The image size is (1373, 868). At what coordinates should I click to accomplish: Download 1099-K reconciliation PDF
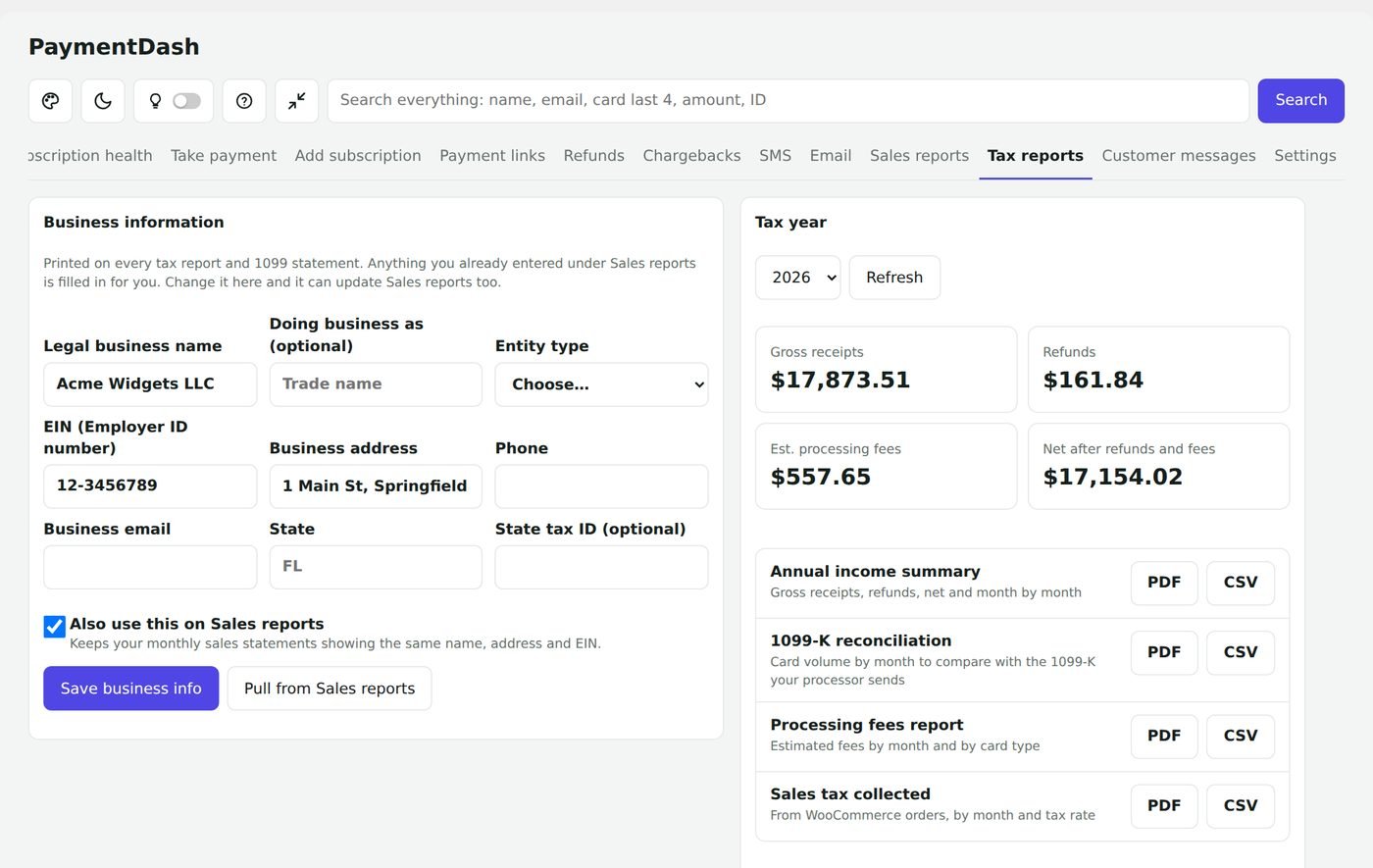click(1164, 652)
